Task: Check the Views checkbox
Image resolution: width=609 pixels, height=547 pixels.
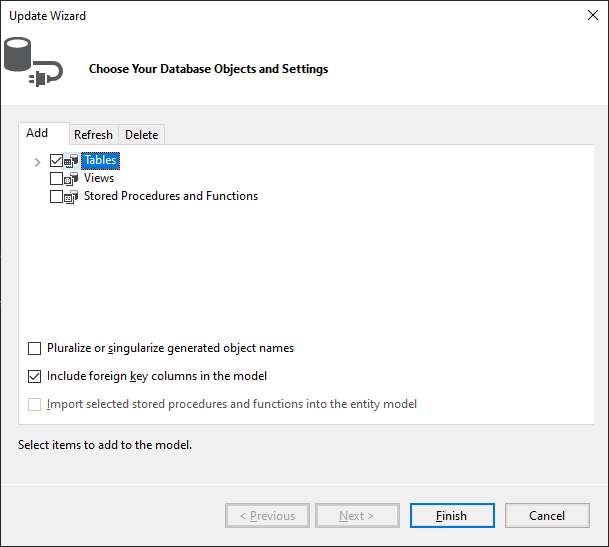Action: pos(56,178)
